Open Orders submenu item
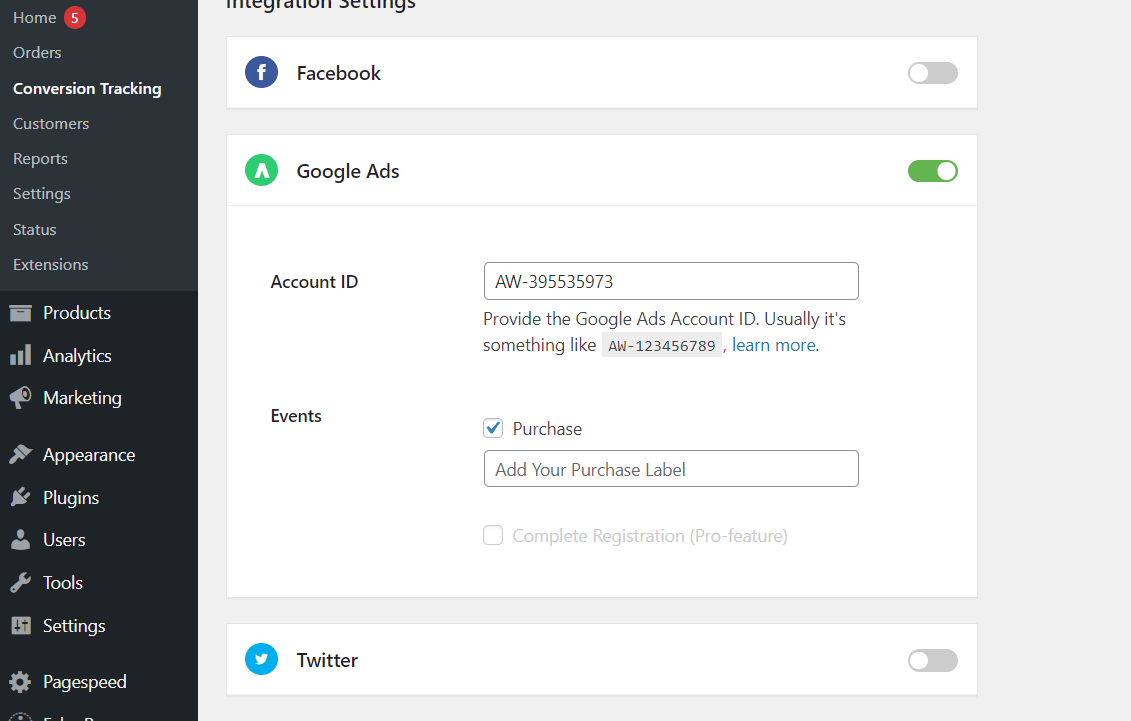The image size is (1131, 721). pos(38,53)
